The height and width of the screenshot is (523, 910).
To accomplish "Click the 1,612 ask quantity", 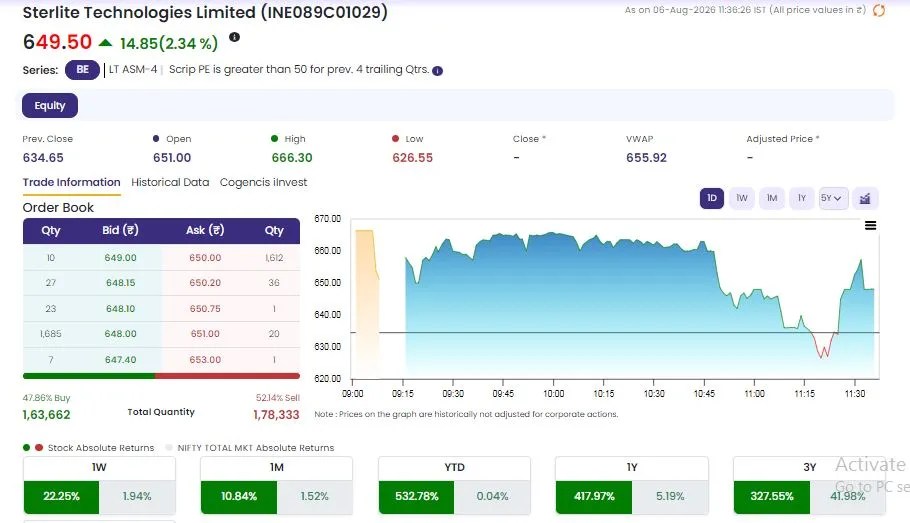I will (274, 258).
